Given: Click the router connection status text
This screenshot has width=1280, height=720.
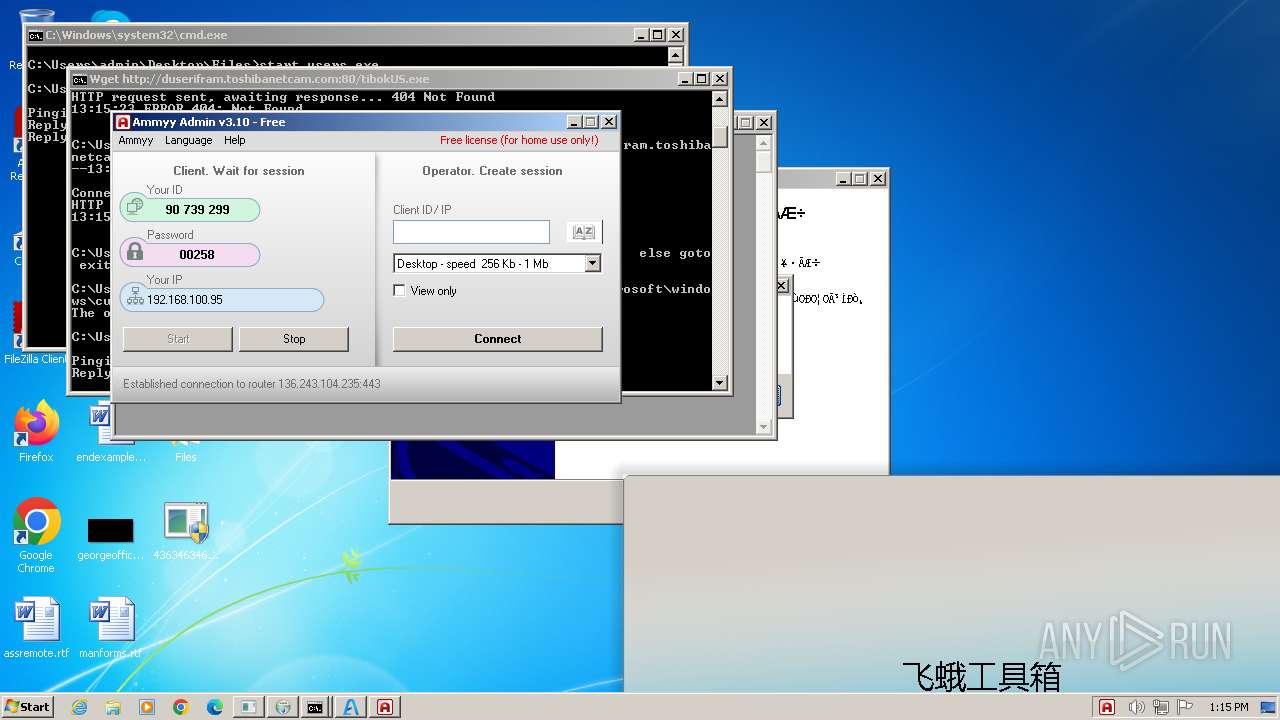Looking at the screenshot, I should pyautogui.click(x=252, y=384).
